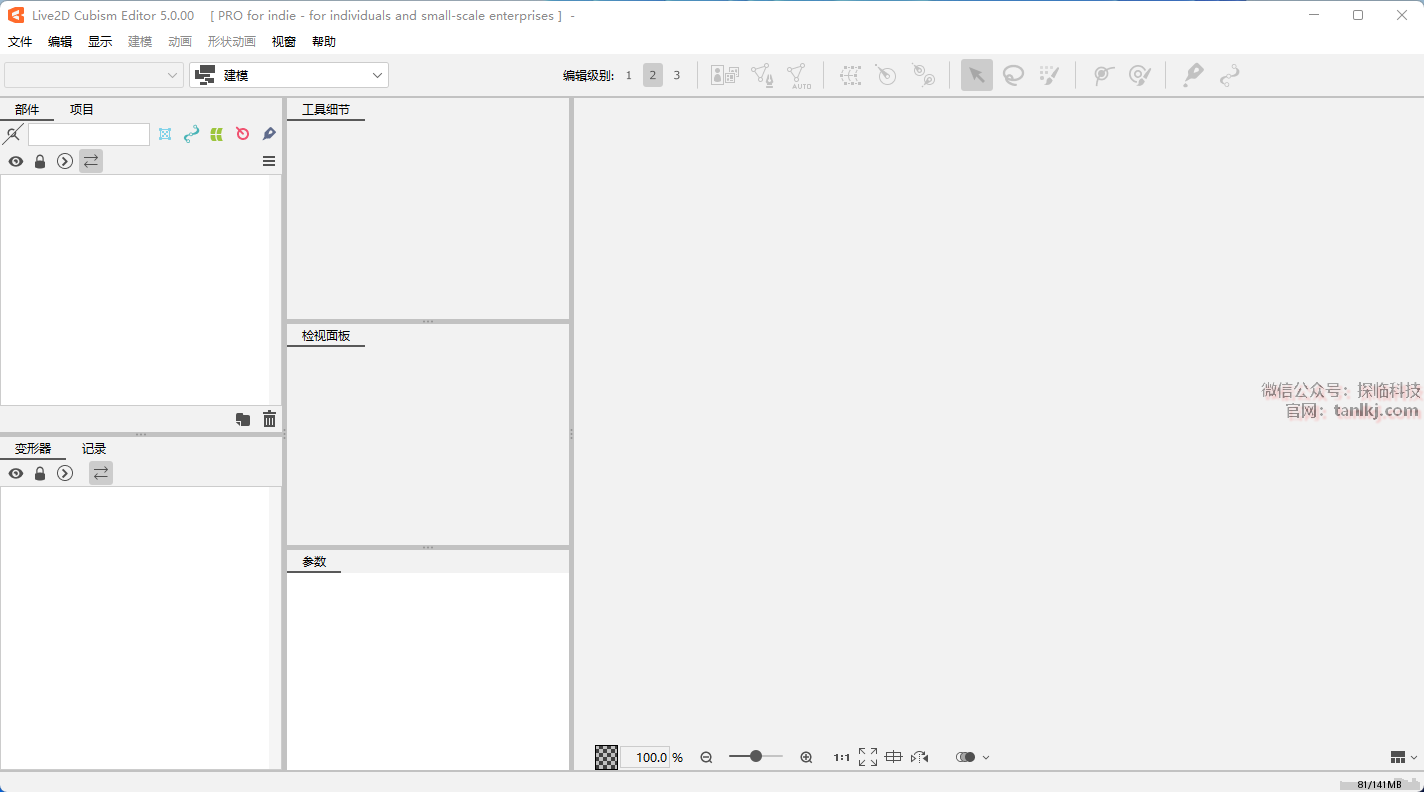Click the zoom percentage field showing 100.0
Viewport: 1424px width, 792px height.
click(646, 758)
